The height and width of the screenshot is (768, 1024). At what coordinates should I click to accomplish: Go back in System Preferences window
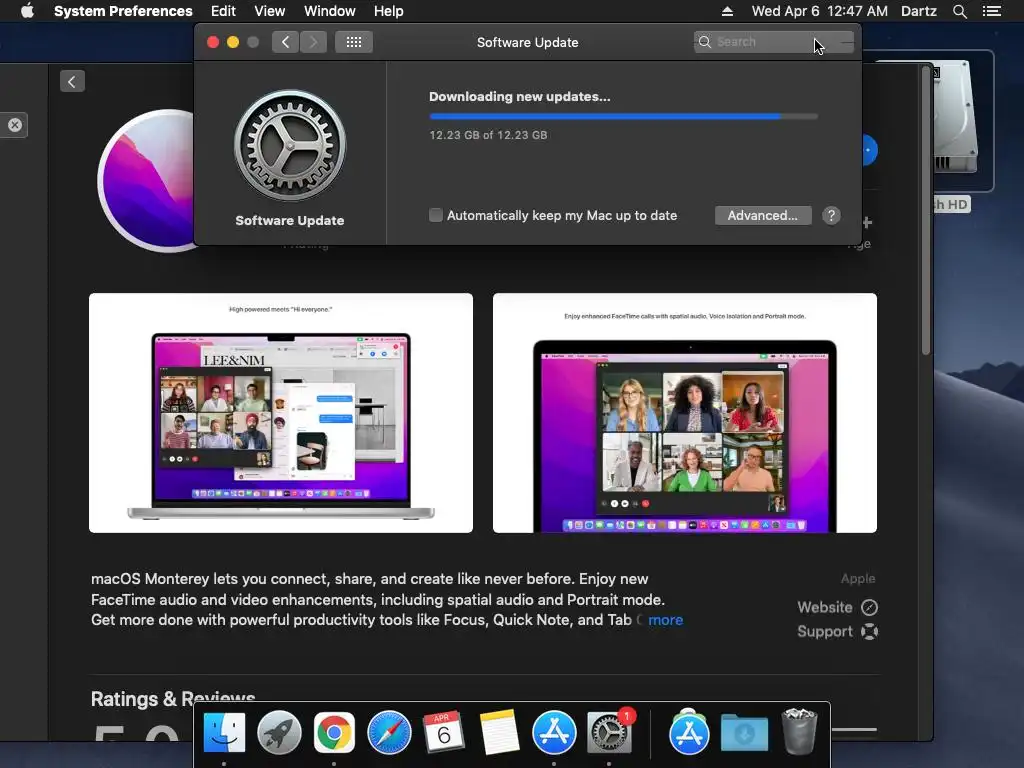(x=285, y=42)
